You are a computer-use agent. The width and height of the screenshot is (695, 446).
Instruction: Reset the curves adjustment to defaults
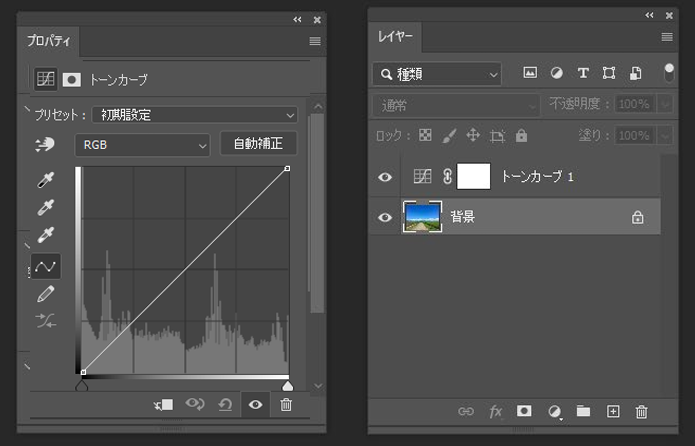click(225, 404)
